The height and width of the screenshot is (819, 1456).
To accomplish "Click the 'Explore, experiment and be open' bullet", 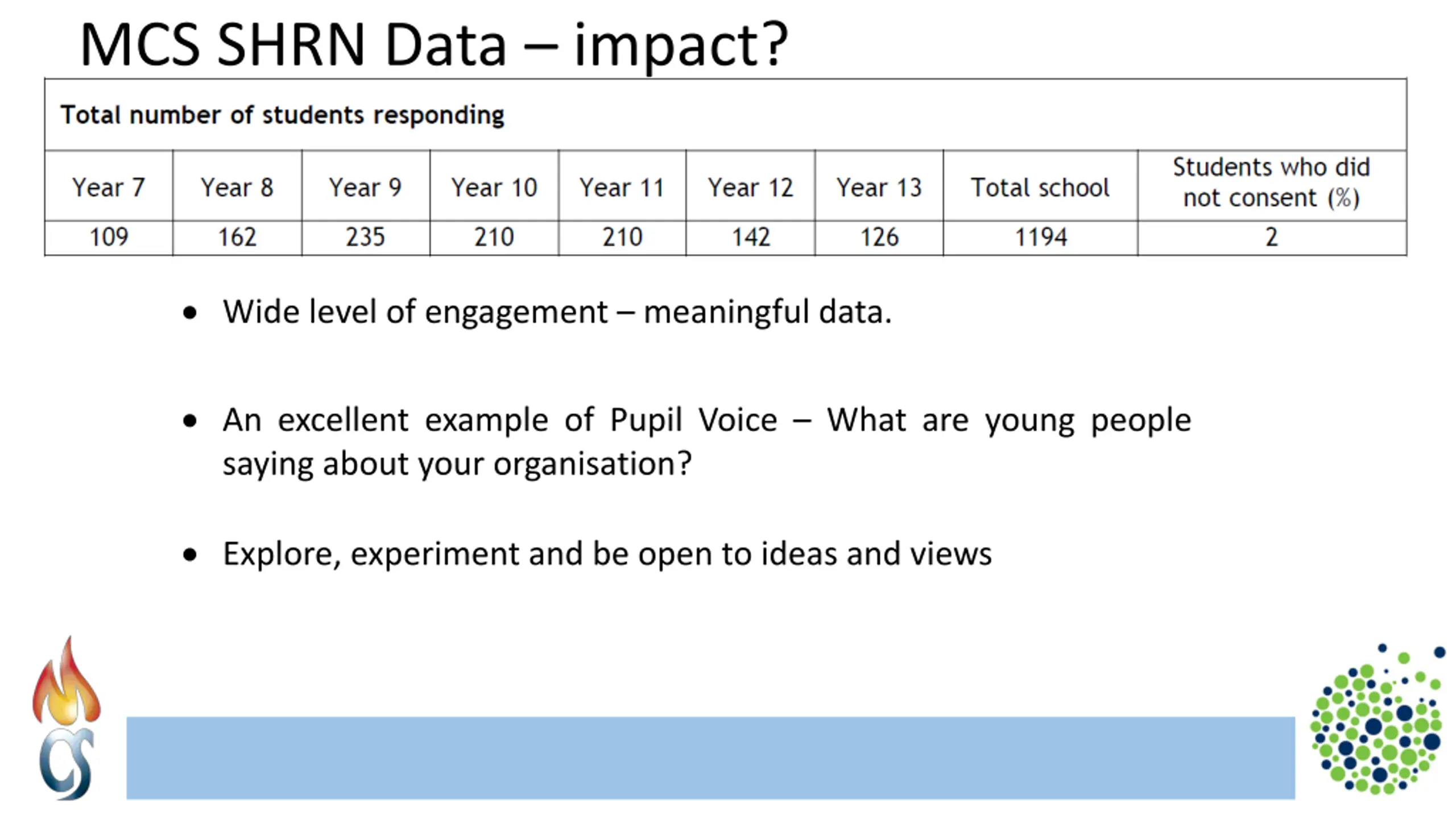I will point(607,553).
